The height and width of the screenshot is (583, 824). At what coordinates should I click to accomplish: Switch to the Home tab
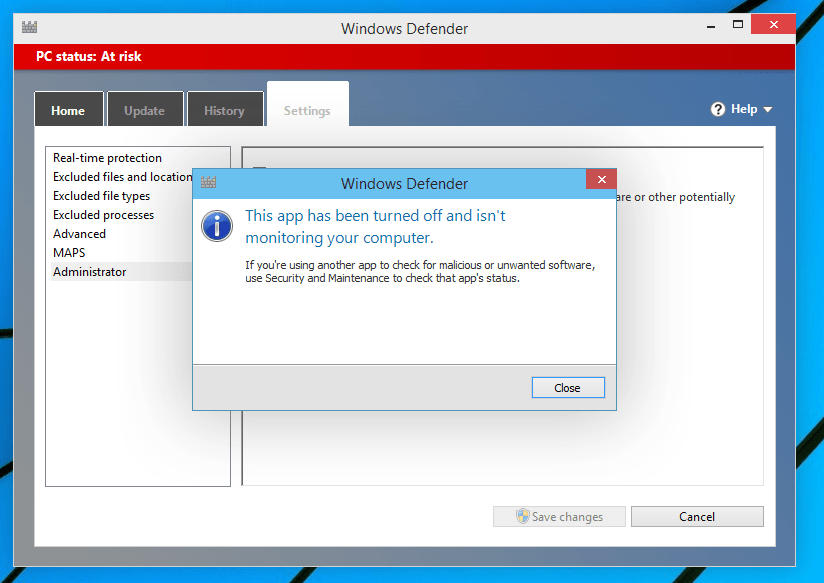[x=68, y=109]
